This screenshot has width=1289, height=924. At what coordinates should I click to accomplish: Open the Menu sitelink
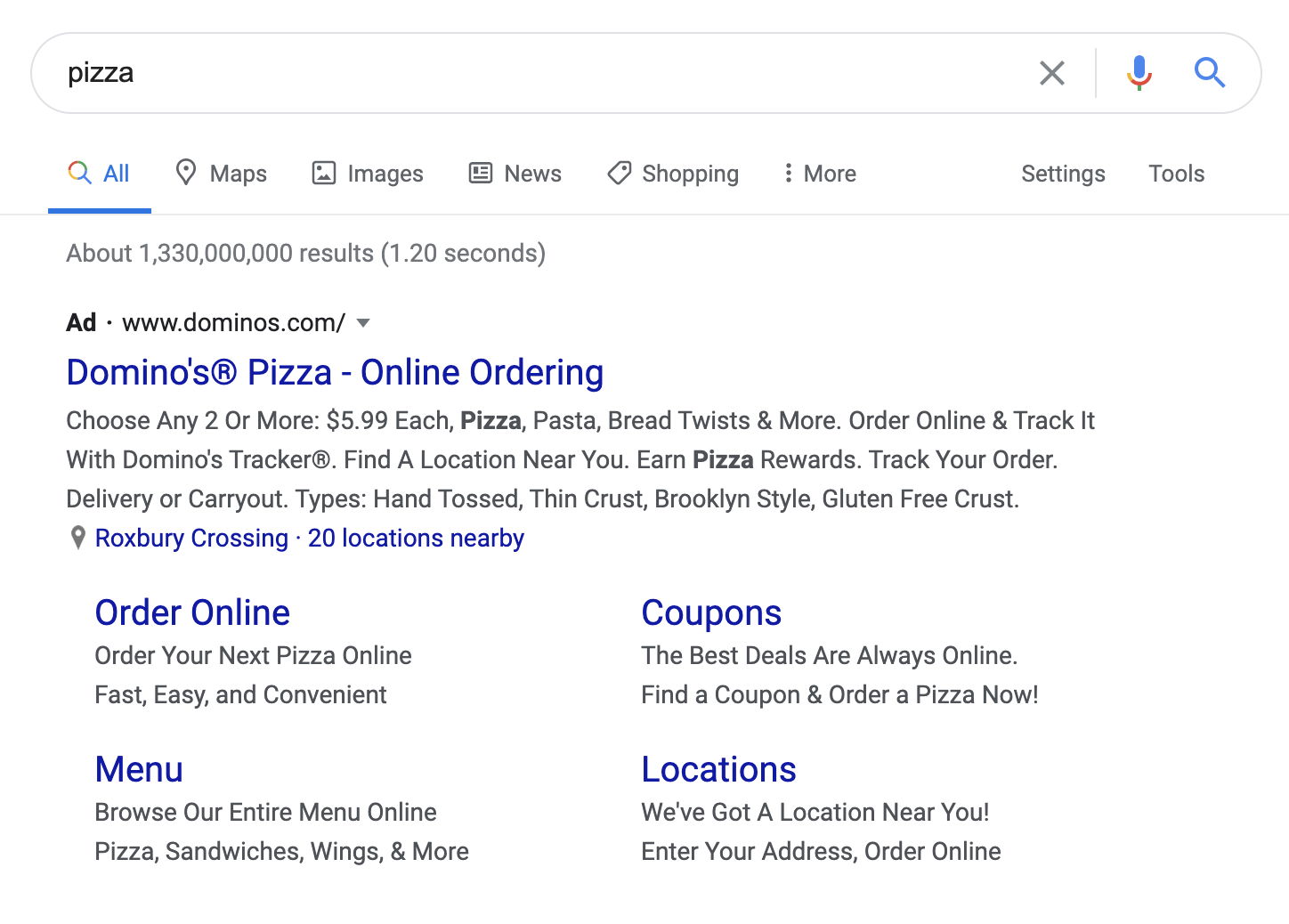(x=139, y=769)
